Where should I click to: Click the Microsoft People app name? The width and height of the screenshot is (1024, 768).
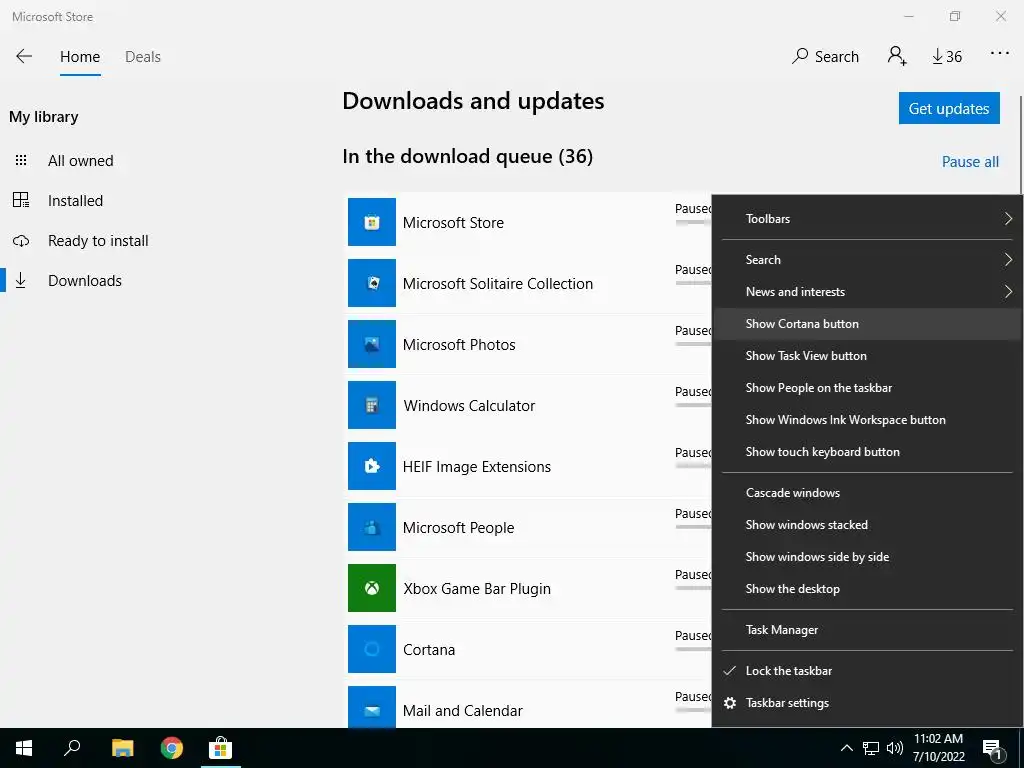[x=458, y=528]
